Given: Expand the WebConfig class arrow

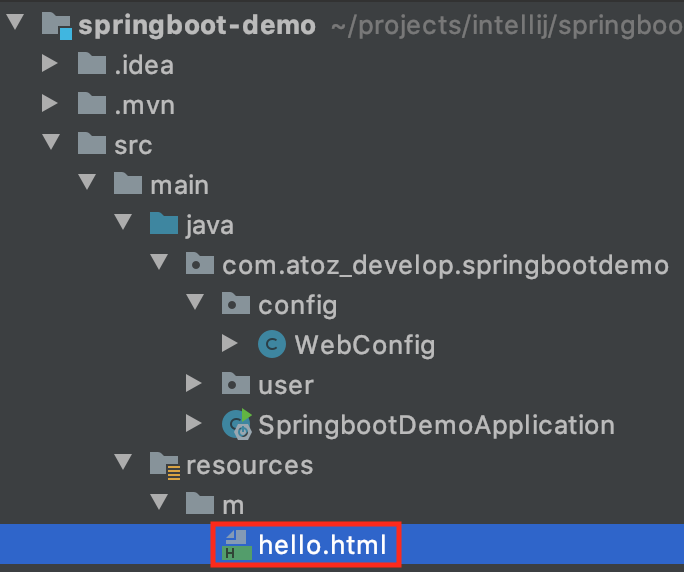Looking at the screenshot, I should [229, 343].
